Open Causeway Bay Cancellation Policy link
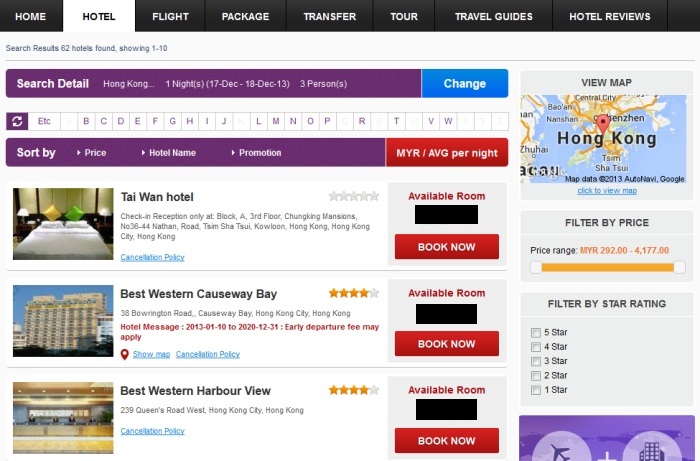The width and height of the screenshot is (700, 461). pyautogui.click(x=208, y=354)
